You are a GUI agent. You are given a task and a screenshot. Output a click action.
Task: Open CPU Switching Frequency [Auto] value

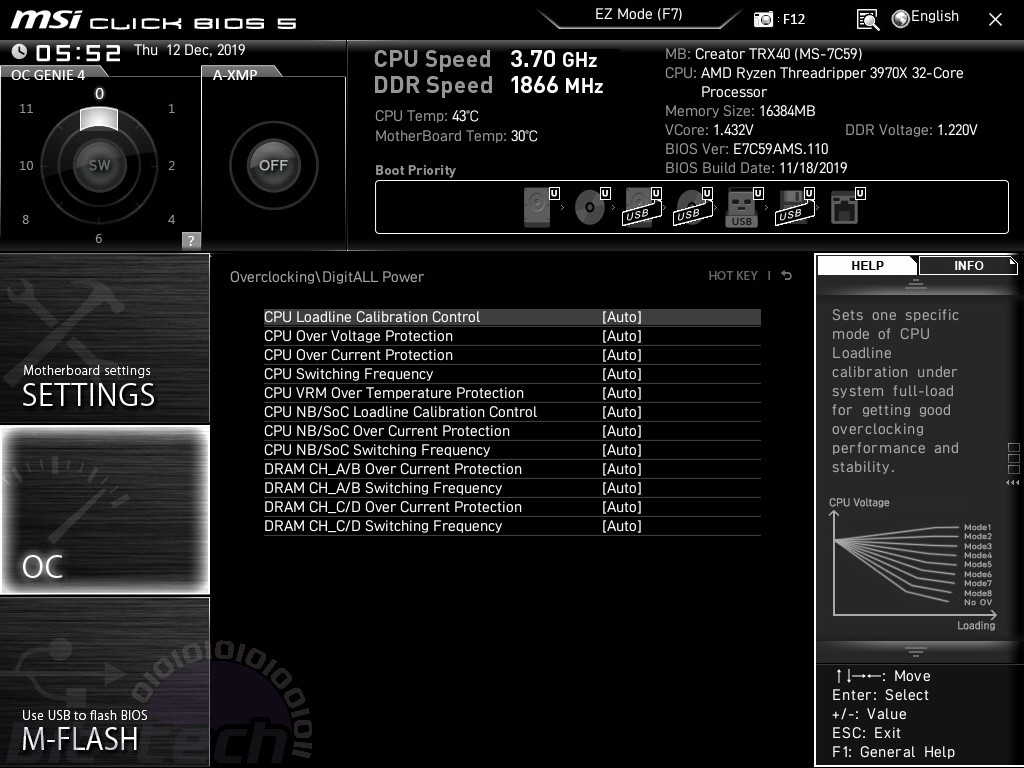point(622,374)
